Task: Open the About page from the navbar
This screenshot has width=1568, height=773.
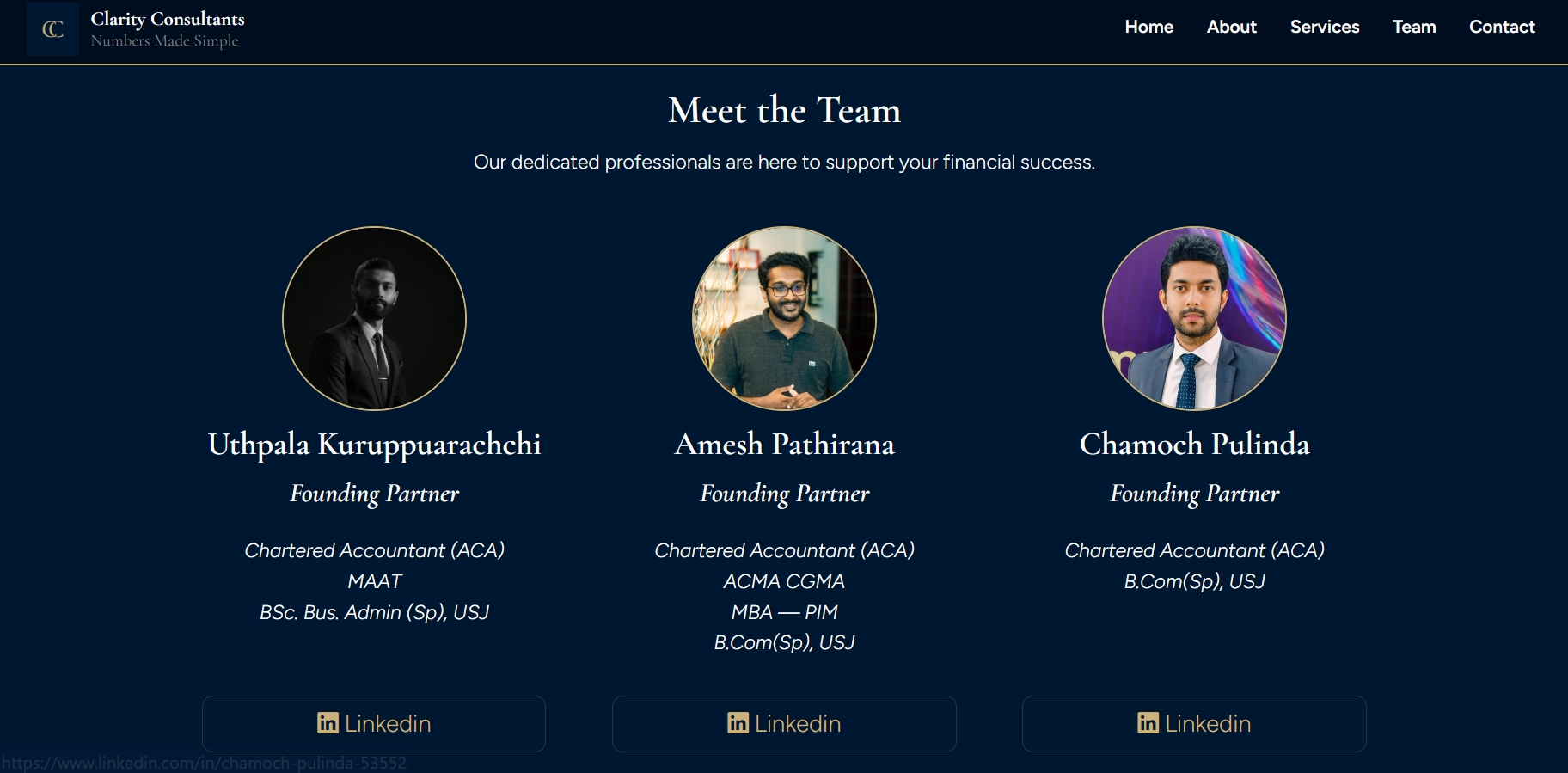Action: tap(1231, 27)
